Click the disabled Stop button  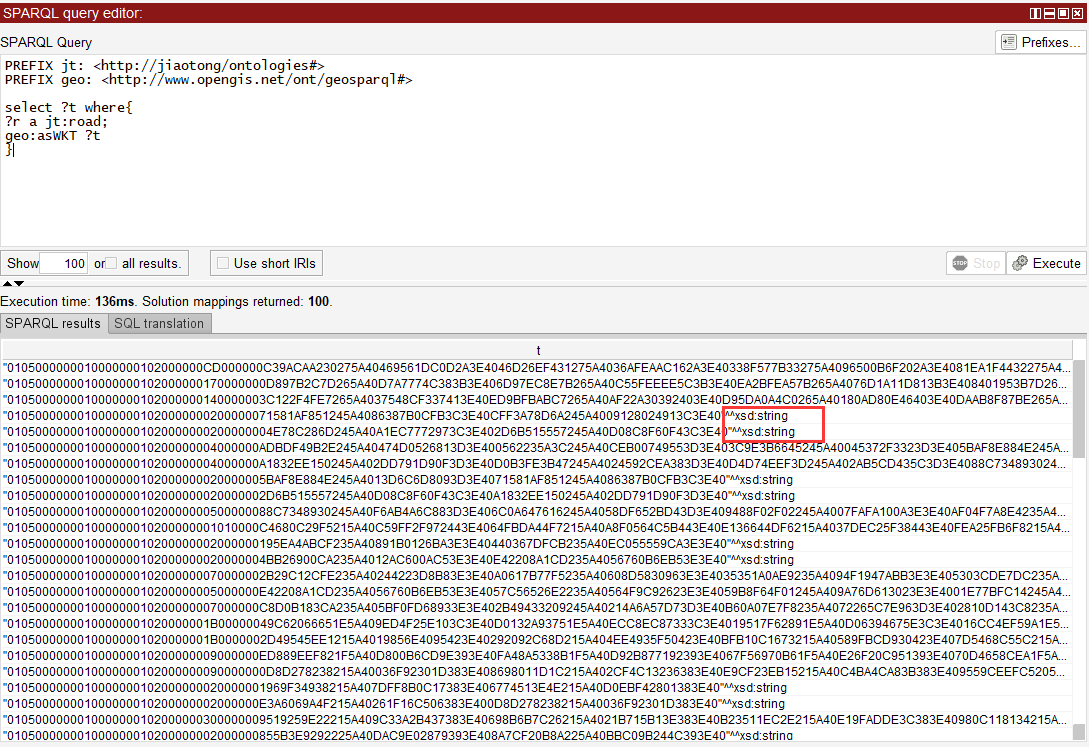(x=975, y=262)
